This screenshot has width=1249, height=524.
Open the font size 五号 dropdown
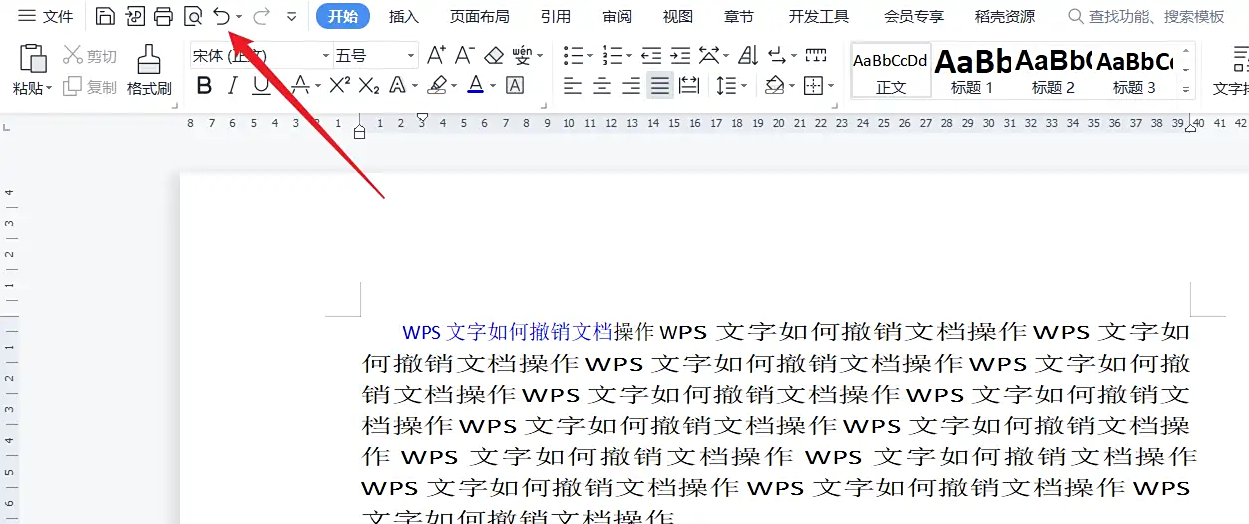(411, 56)
